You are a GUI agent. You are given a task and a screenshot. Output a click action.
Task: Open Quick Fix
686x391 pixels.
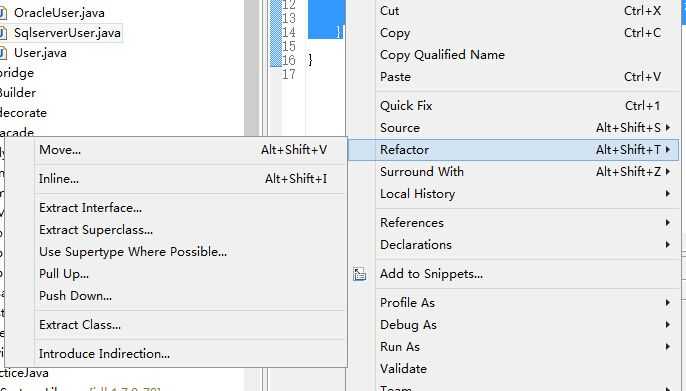514,105
